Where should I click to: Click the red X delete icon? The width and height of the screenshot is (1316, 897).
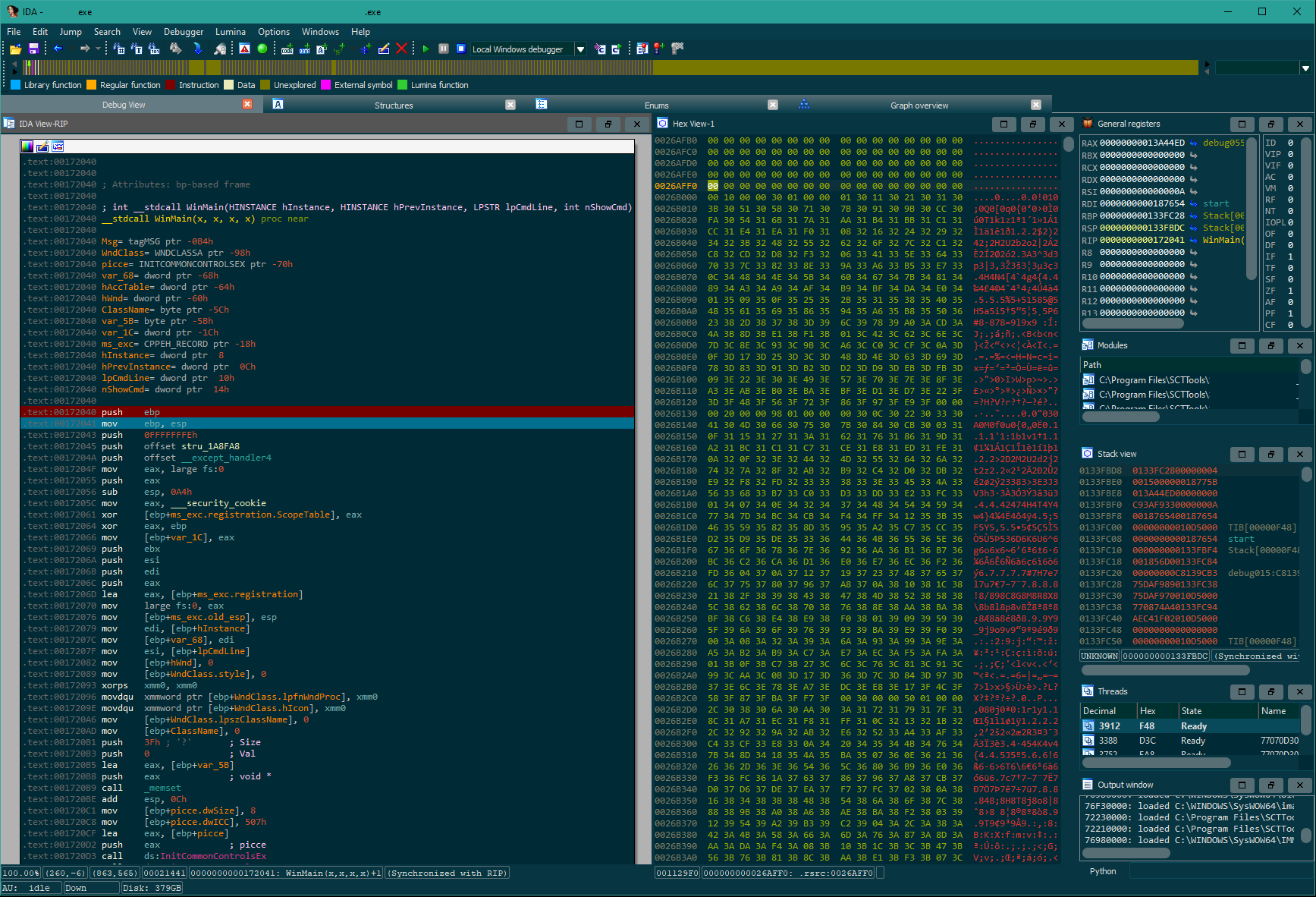402,49
